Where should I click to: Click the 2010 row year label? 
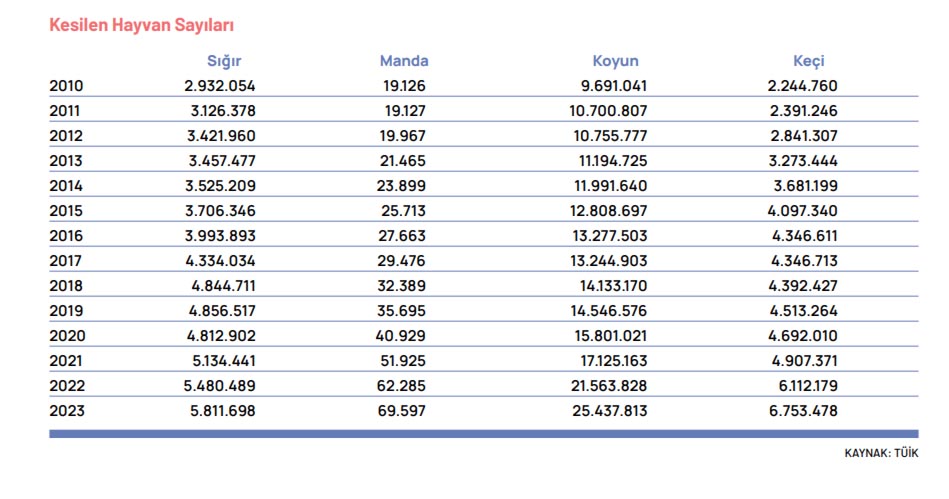pos(66,86)
